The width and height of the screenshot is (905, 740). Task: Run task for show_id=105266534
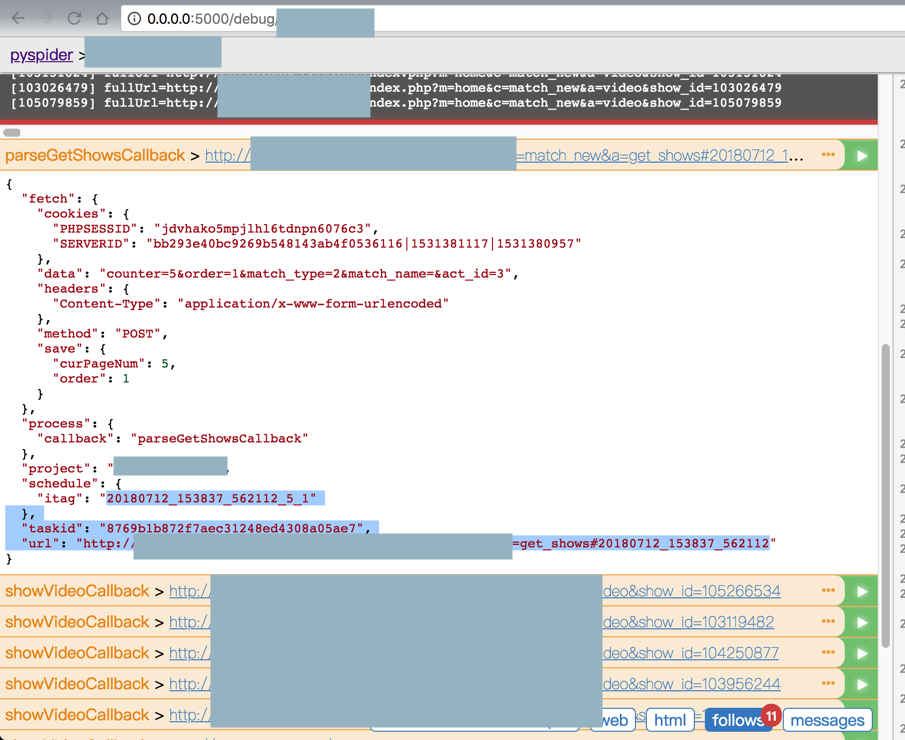click(x=862, y=591)
